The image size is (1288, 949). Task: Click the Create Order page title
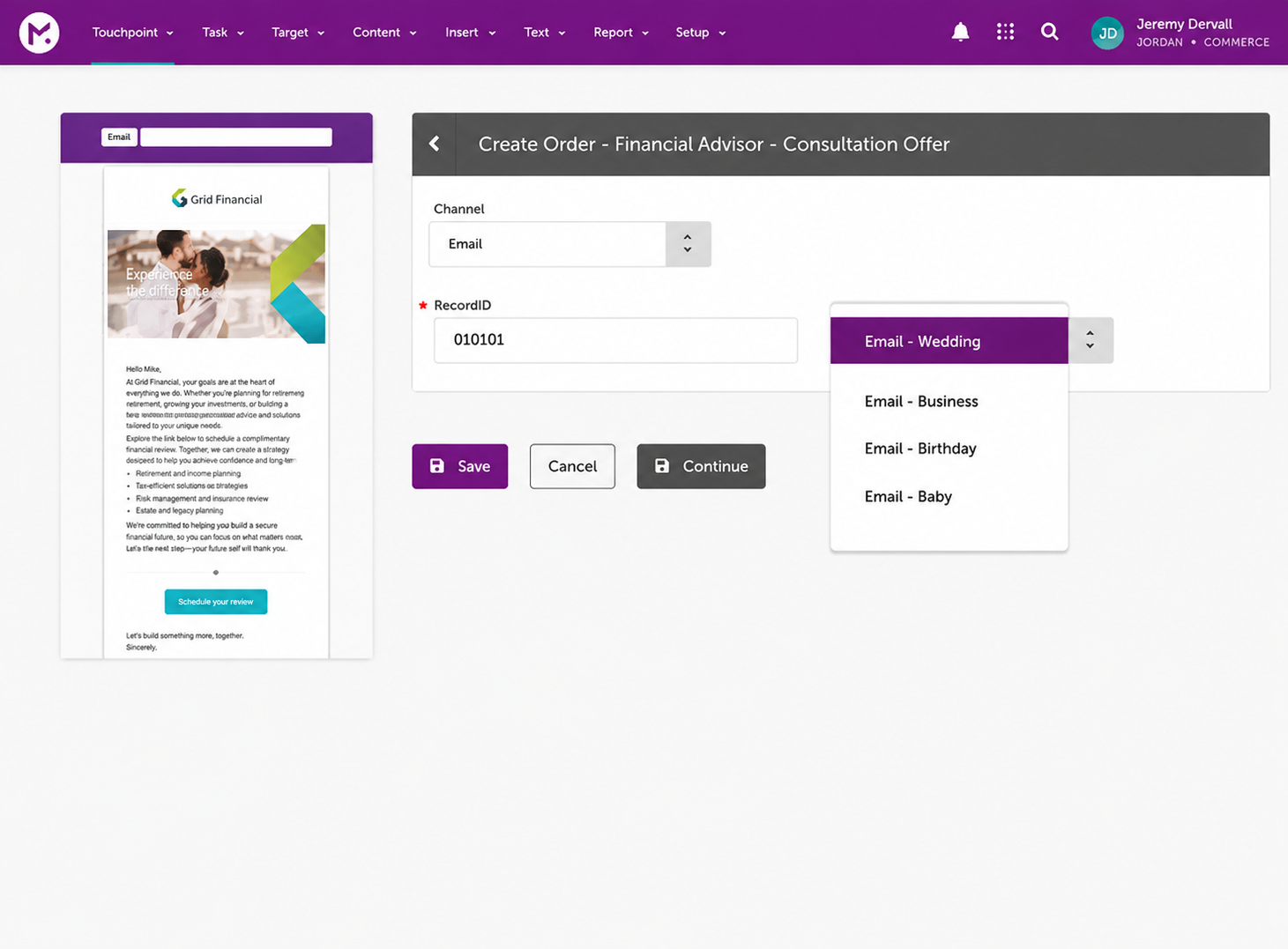(714, 144)
